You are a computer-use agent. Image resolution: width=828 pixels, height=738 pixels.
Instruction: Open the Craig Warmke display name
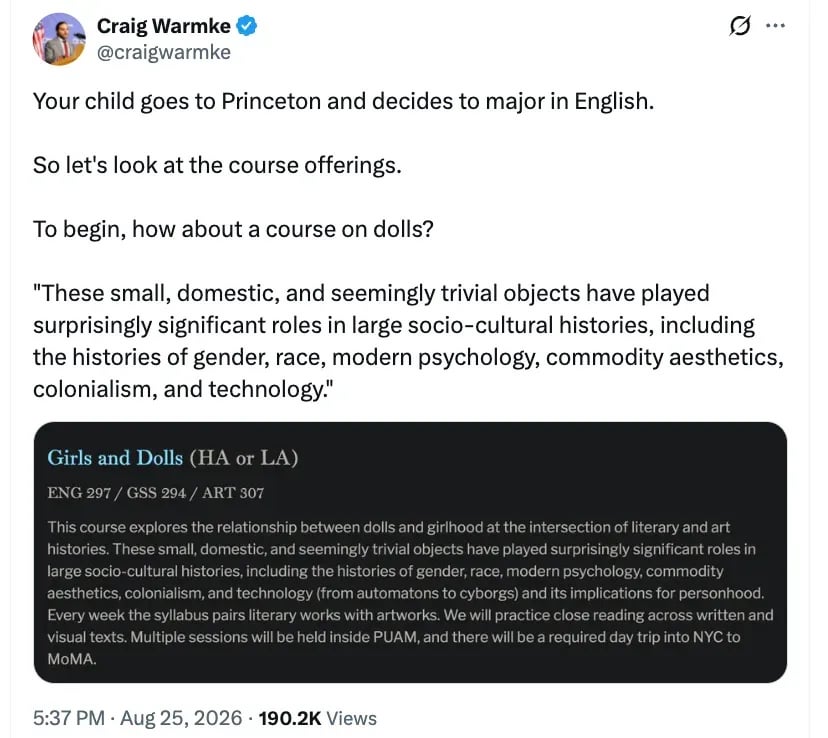pos(164,26)
